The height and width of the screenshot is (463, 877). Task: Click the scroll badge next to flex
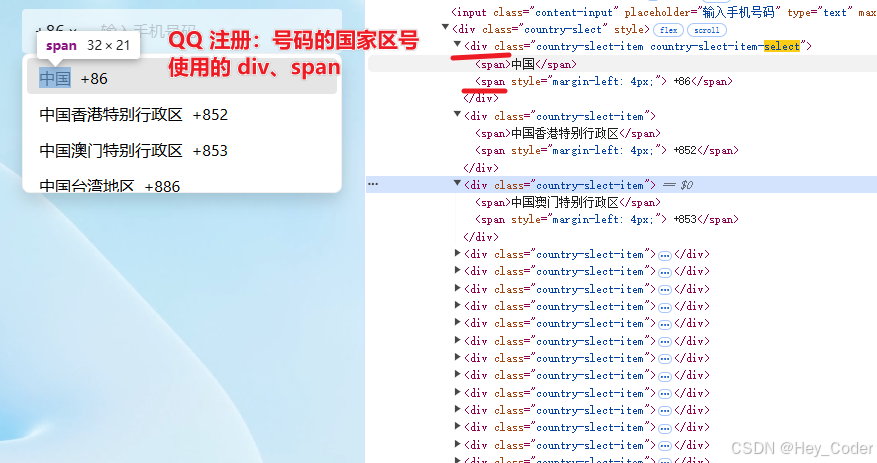[x=707, y=30]
